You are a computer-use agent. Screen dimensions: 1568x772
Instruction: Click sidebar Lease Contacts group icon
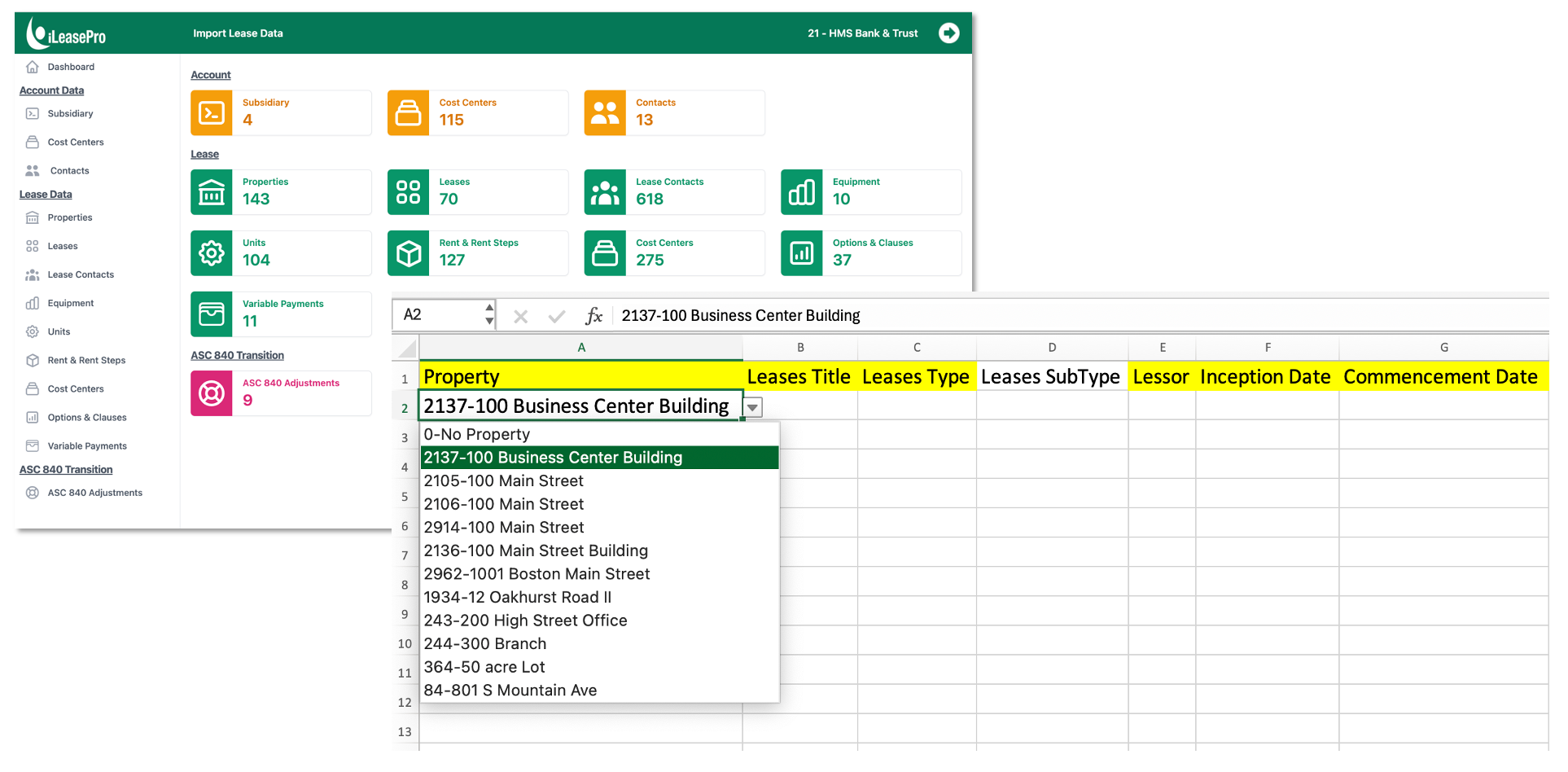(33, 274)
